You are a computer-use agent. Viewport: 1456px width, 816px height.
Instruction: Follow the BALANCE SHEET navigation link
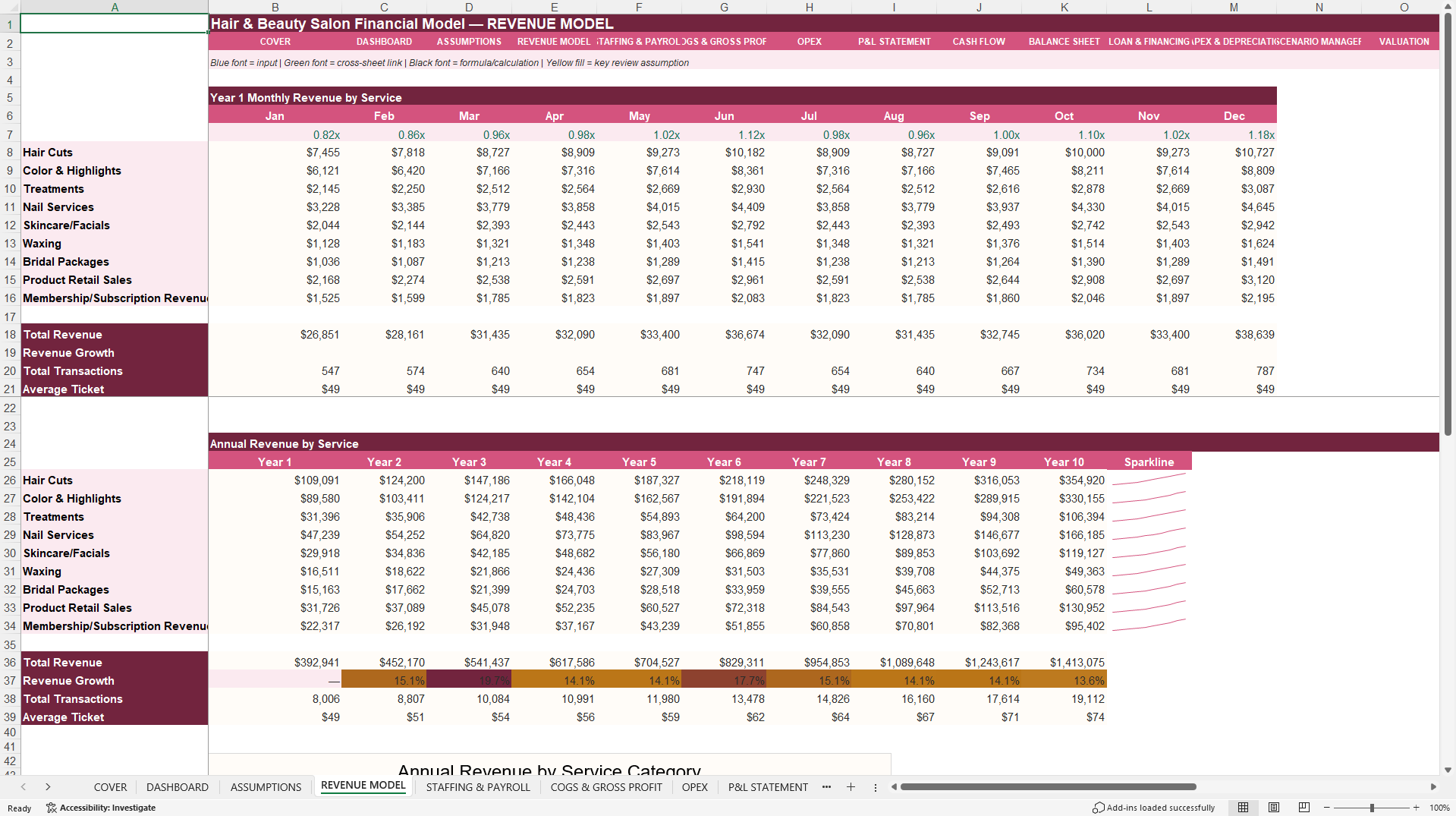(1064, 42)
